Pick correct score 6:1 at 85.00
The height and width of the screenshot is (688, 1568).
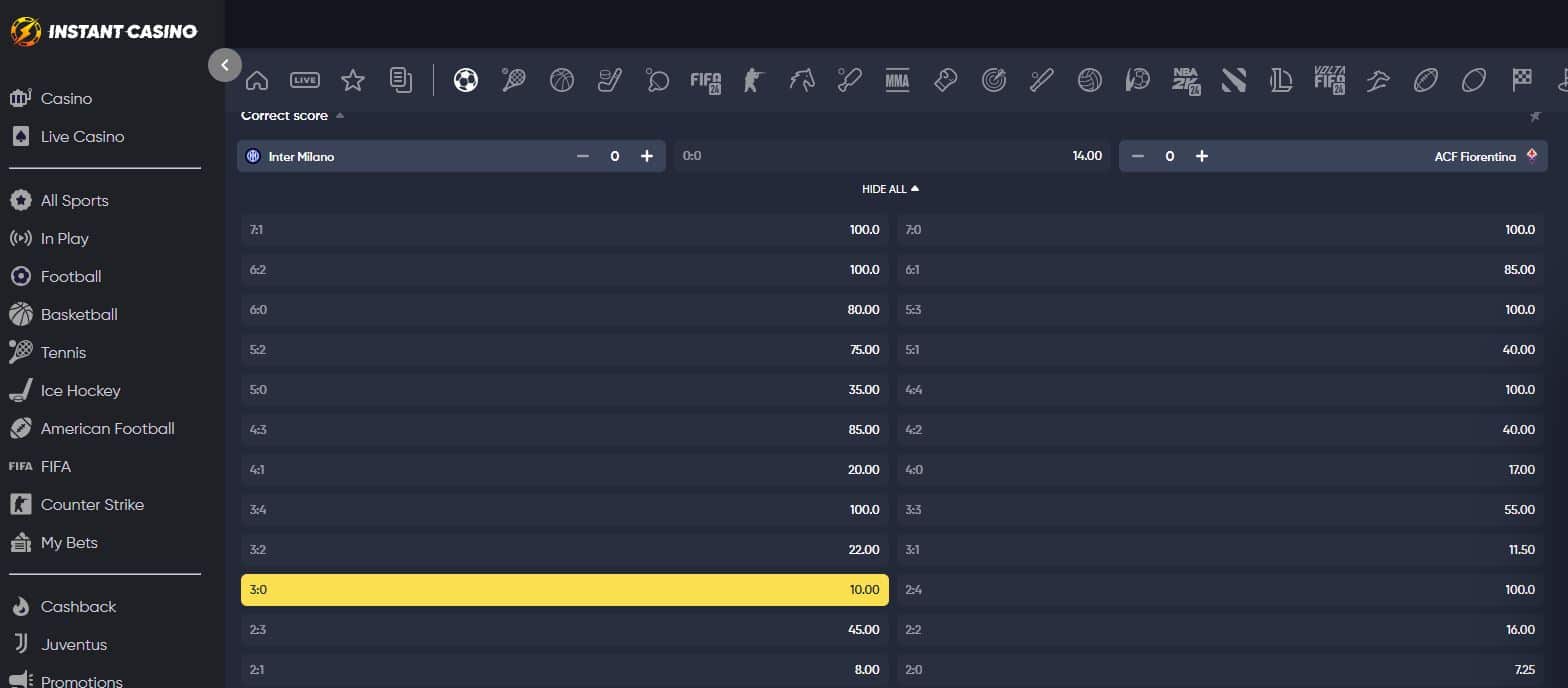[x=1220, y=270]
